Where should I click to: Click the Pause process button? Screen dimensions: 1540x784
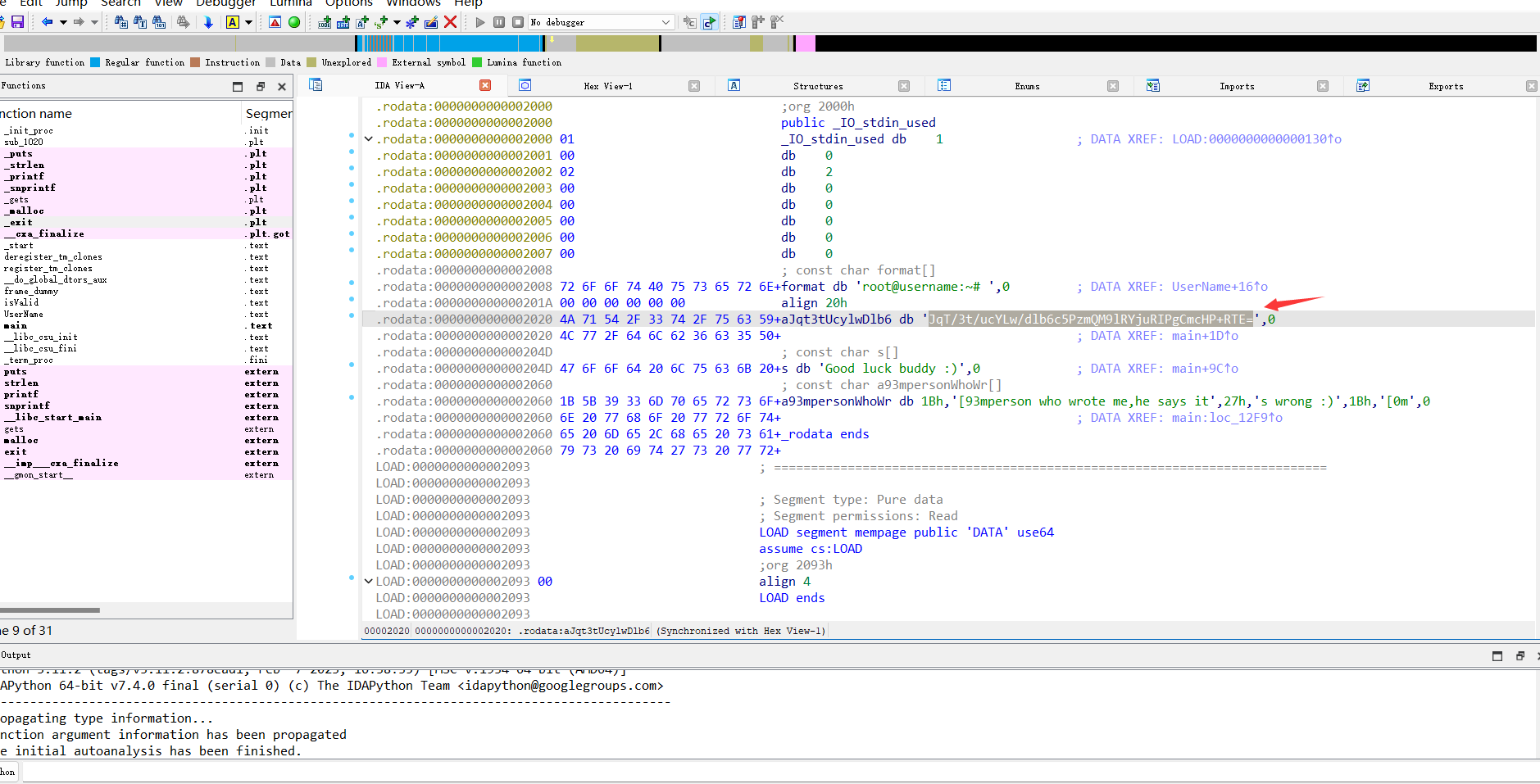coord(499,22)
